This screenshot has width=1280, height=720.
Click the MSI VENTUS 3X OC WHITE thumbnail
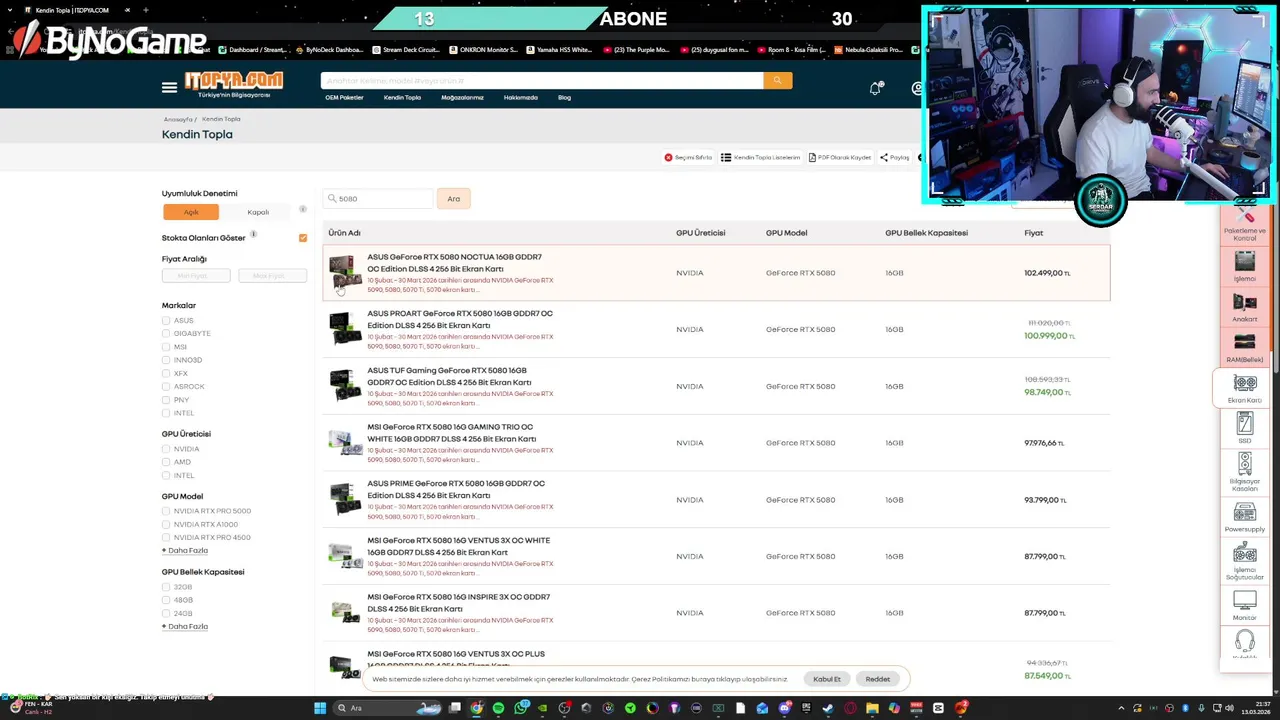coord(345,555)
